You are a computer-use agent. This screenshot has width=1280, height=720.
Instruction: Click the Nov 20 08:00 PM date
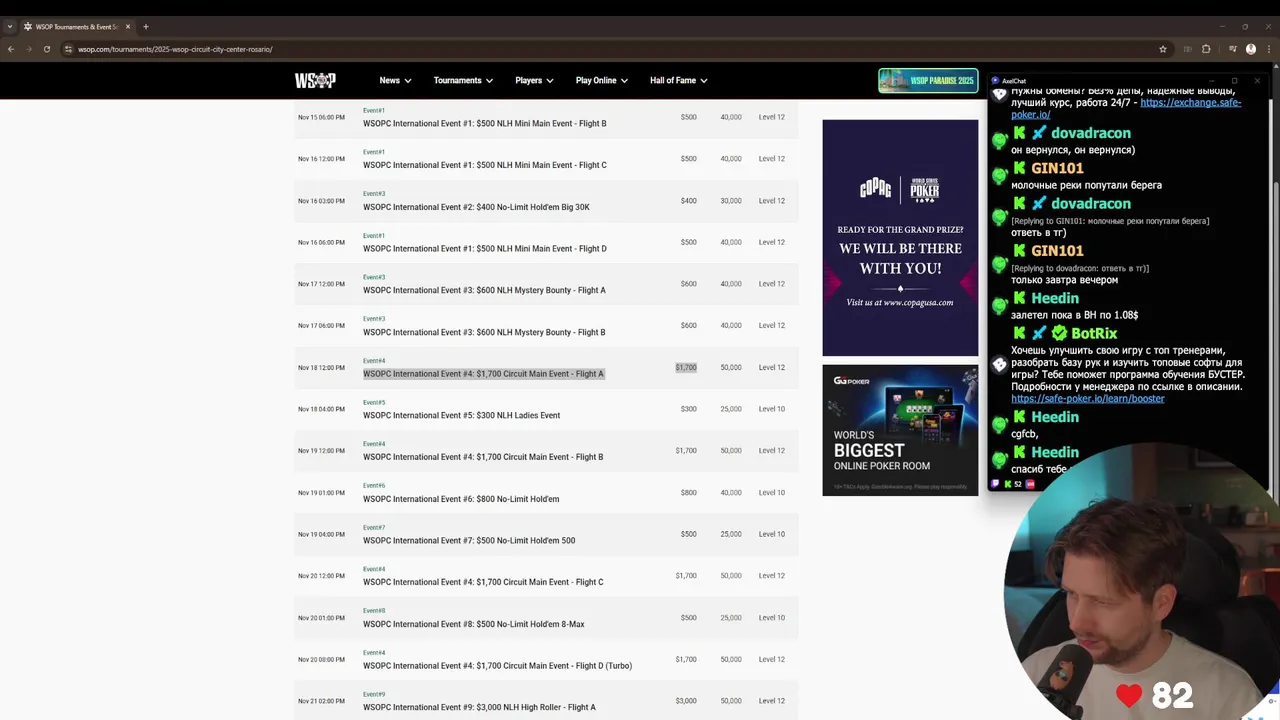tap(321, 660)
